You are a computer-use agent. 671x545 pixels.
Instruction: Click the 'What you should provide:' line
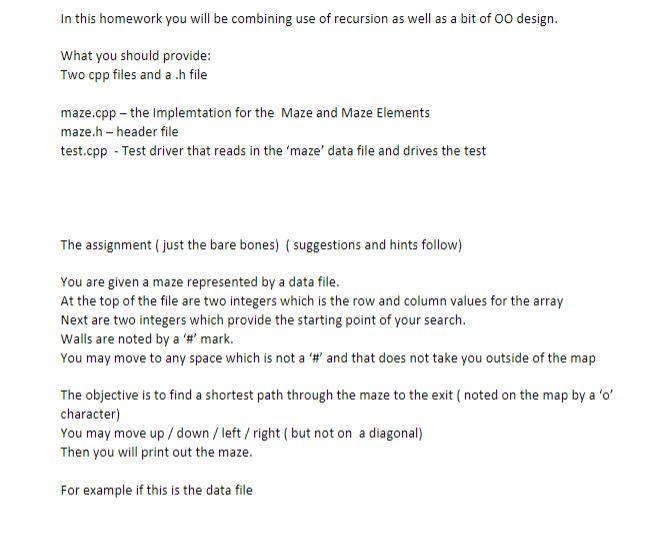tap(136, 56)
